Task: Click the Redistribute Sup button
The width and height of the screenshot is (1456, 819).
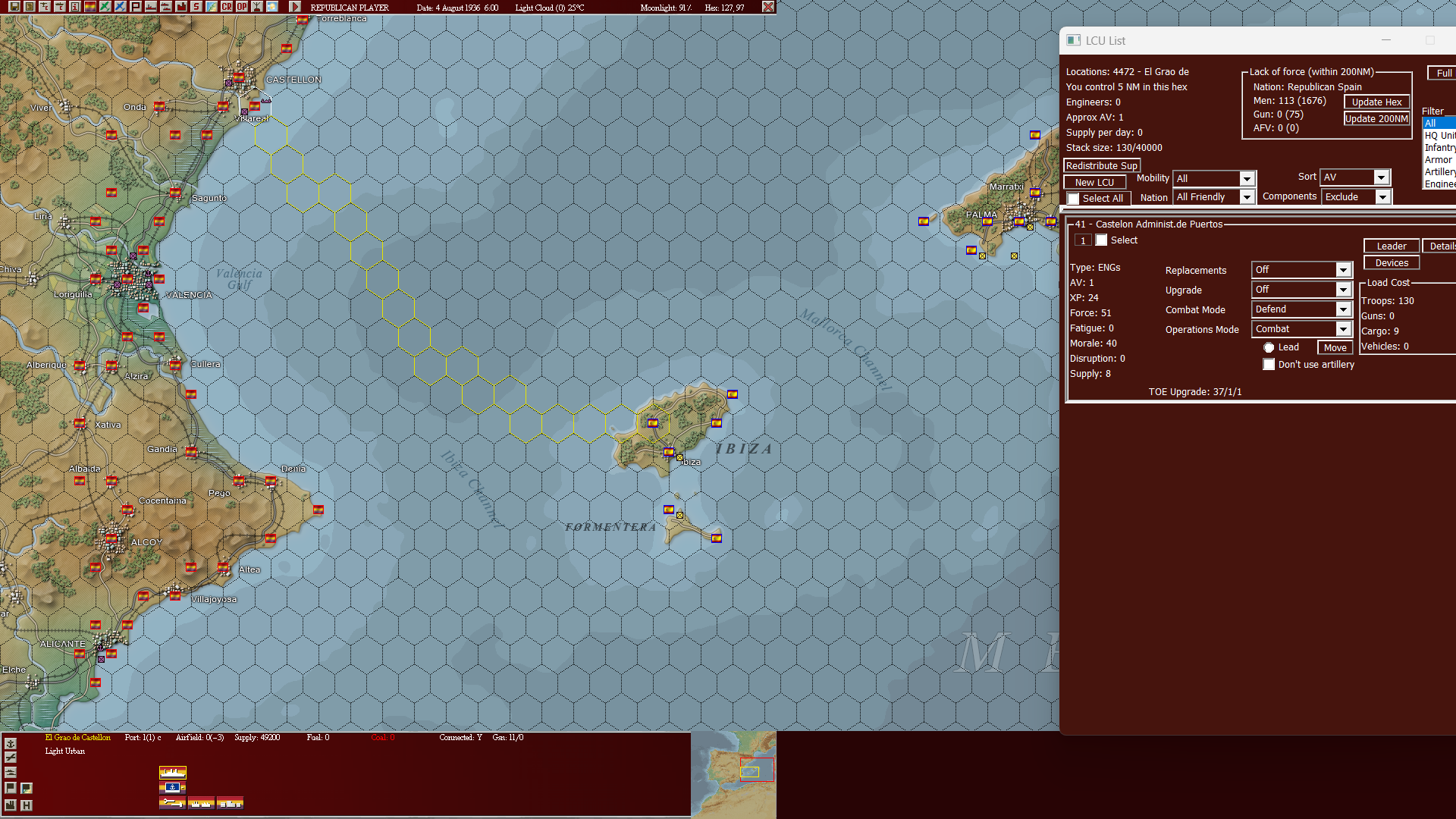Action: coord(1101,165)
